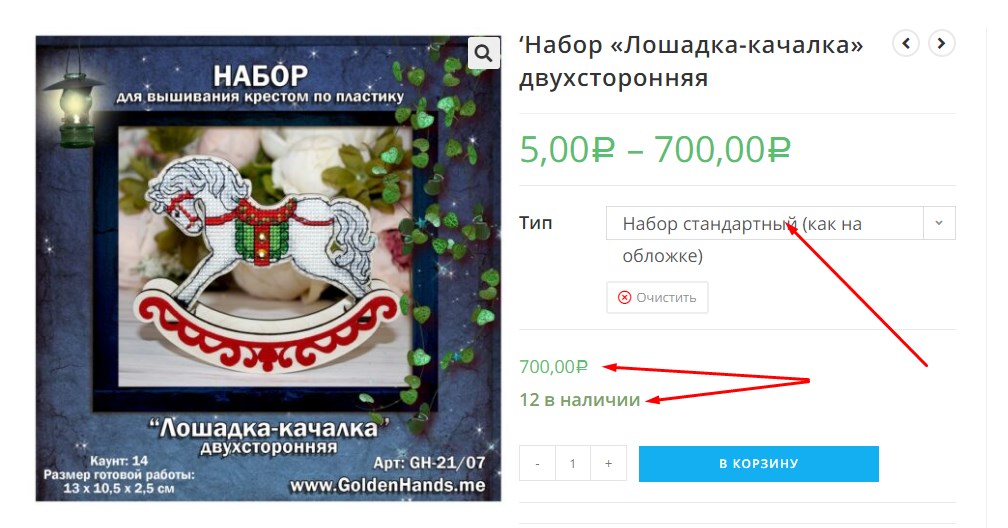This screenshot has height=528, width=1008.
Task: Add the product with В КОРЗИНУ
Action: [x=759, y=464]
